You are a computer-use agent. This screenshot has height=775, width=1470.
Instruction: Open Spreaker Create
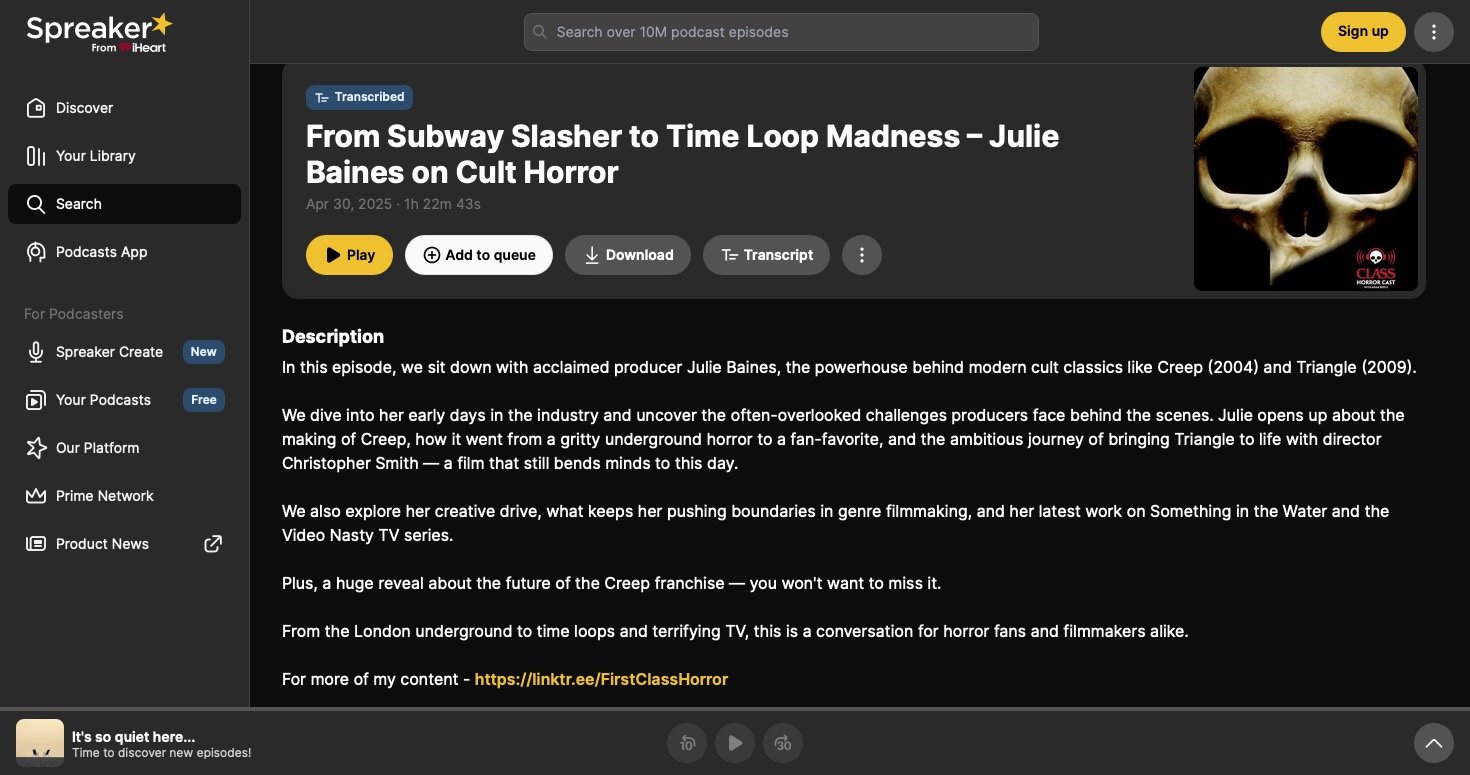124,352
